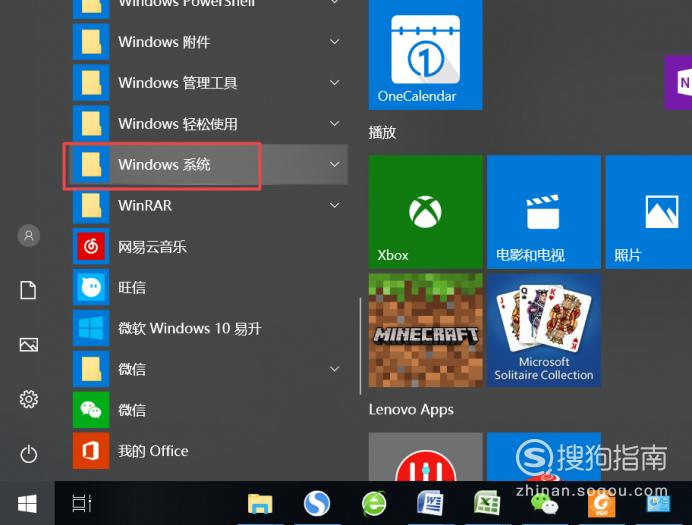The height and width of the screenshot is (525, 692).
Task: Expand the WinRAR chevron
Action: pyautogui.click(x=335, y=205)
